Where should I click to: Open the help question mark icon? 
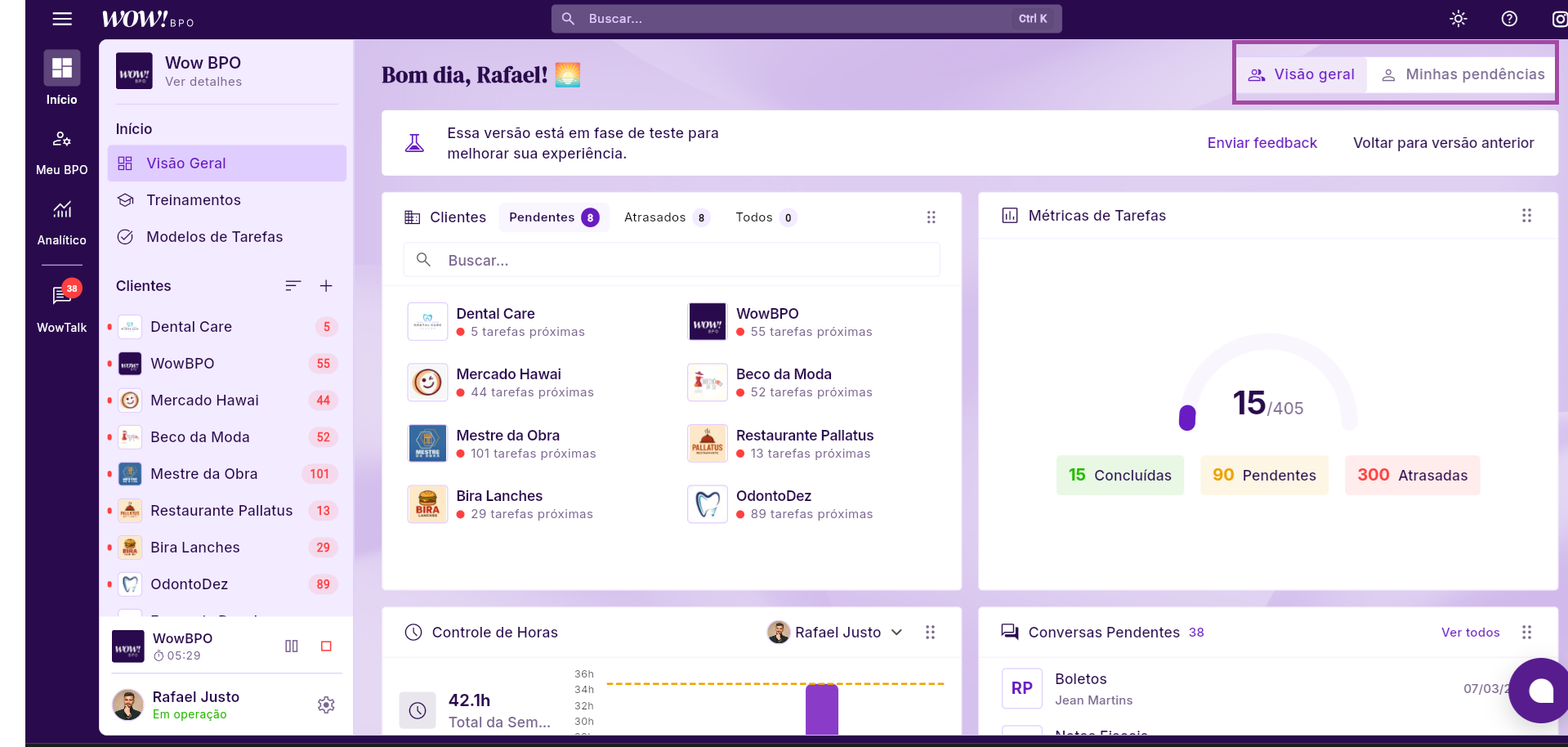[x=1509, y=19]
